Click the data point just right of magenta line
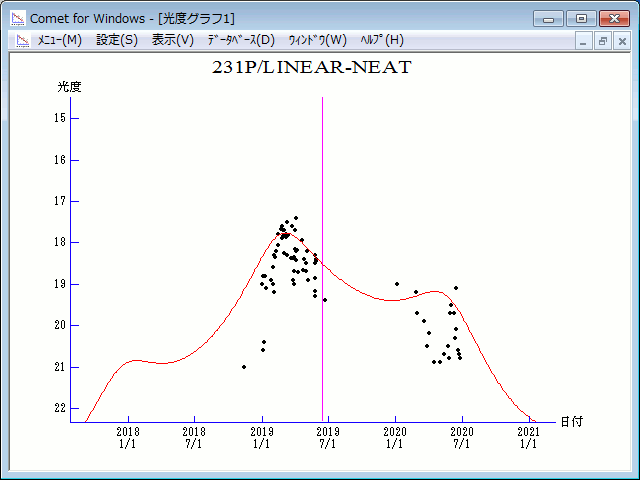This screenshot has height=480, width=640. tap(325, 300)
